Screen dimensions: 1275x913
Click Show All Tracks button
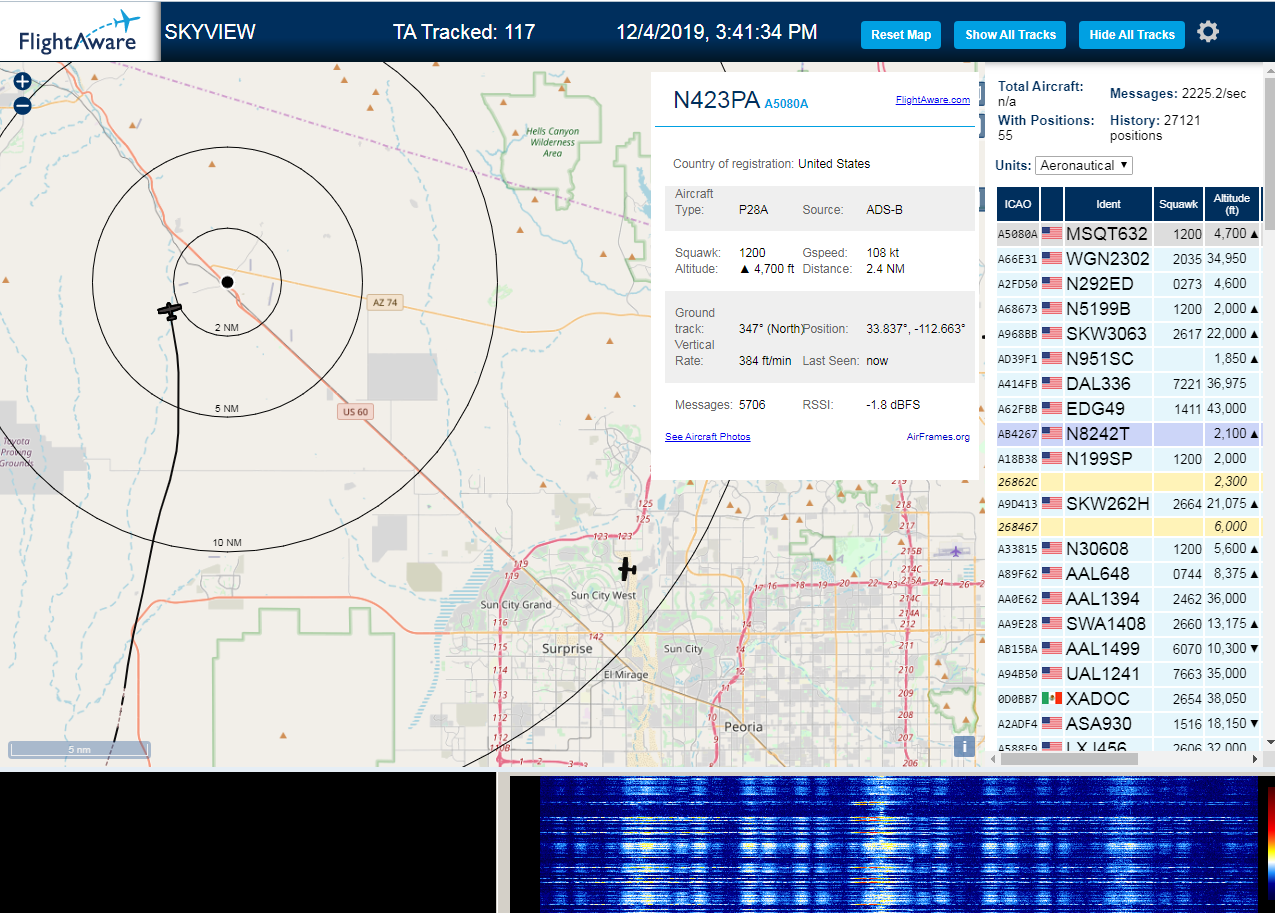(x=1010, y=34)
